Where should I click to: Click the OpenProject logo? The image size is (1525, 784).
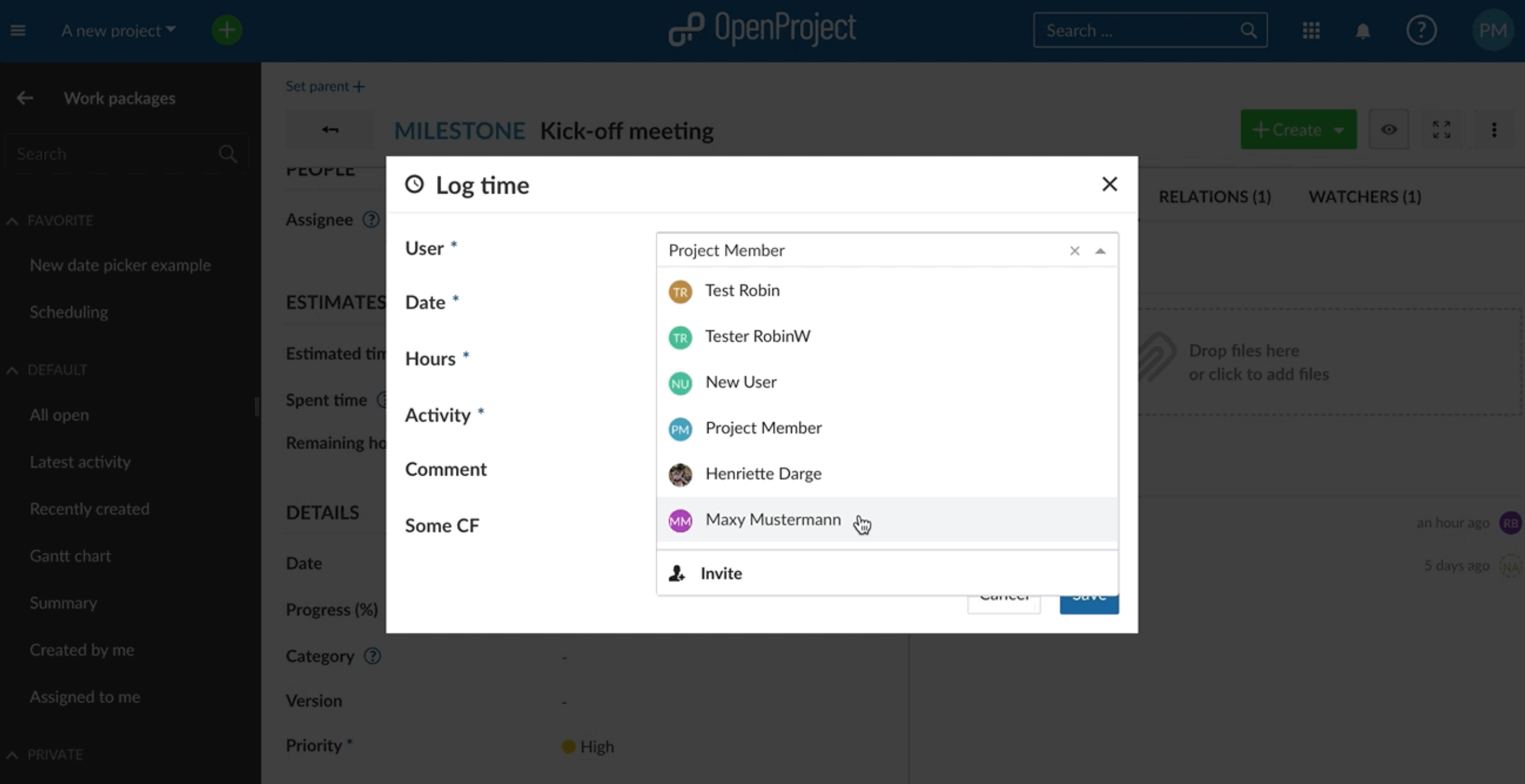762,28
